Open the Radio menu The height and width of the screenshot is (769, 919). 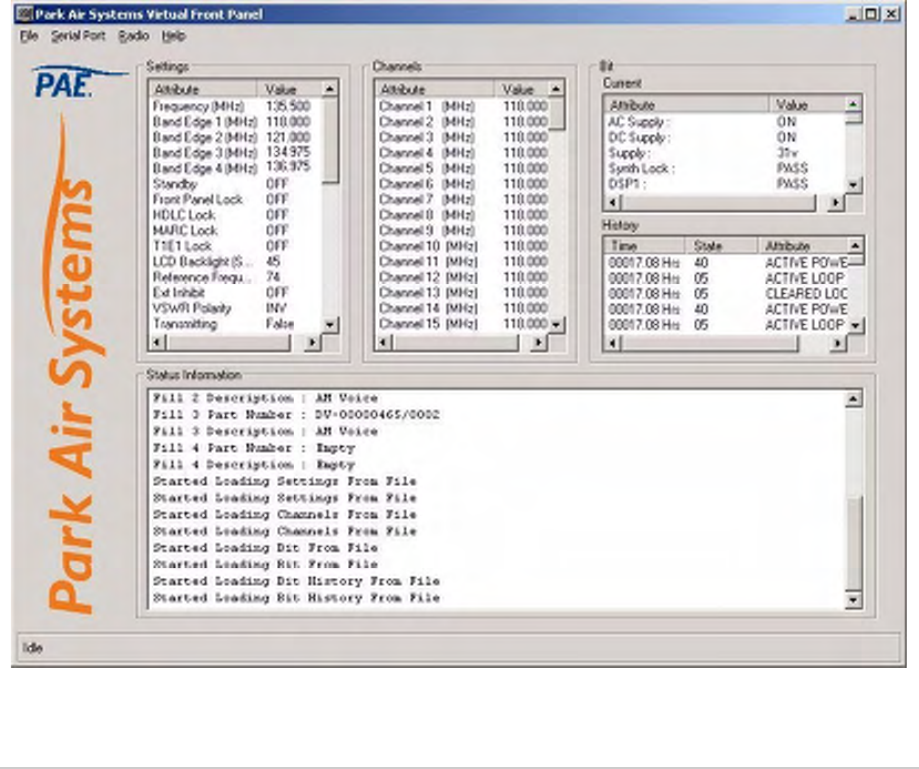coord(134,36)
